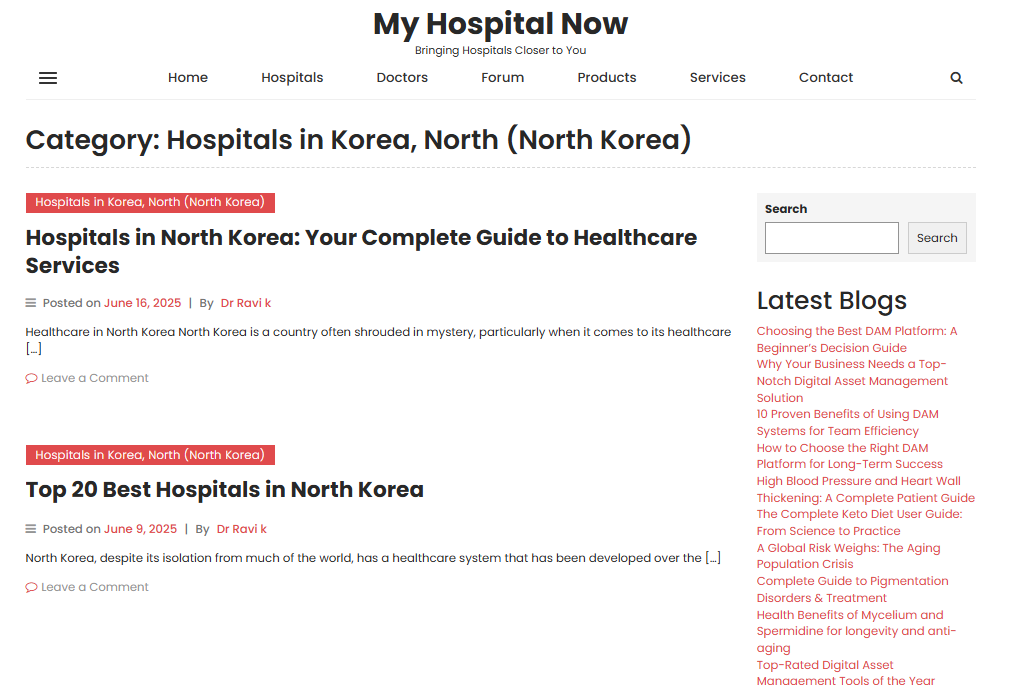The width and height of the screenshot is (1013, 685).
Task: Click the Latest Blogs heading
Action: [x=831, y=301]
